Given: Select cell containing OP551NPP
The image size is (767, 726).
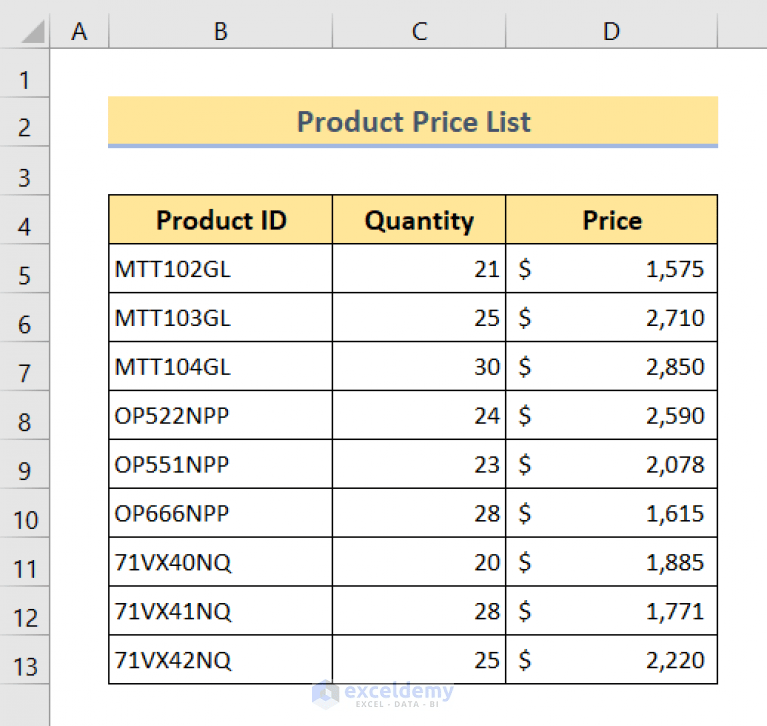Looking at the screenshot, I should [221, 464].
